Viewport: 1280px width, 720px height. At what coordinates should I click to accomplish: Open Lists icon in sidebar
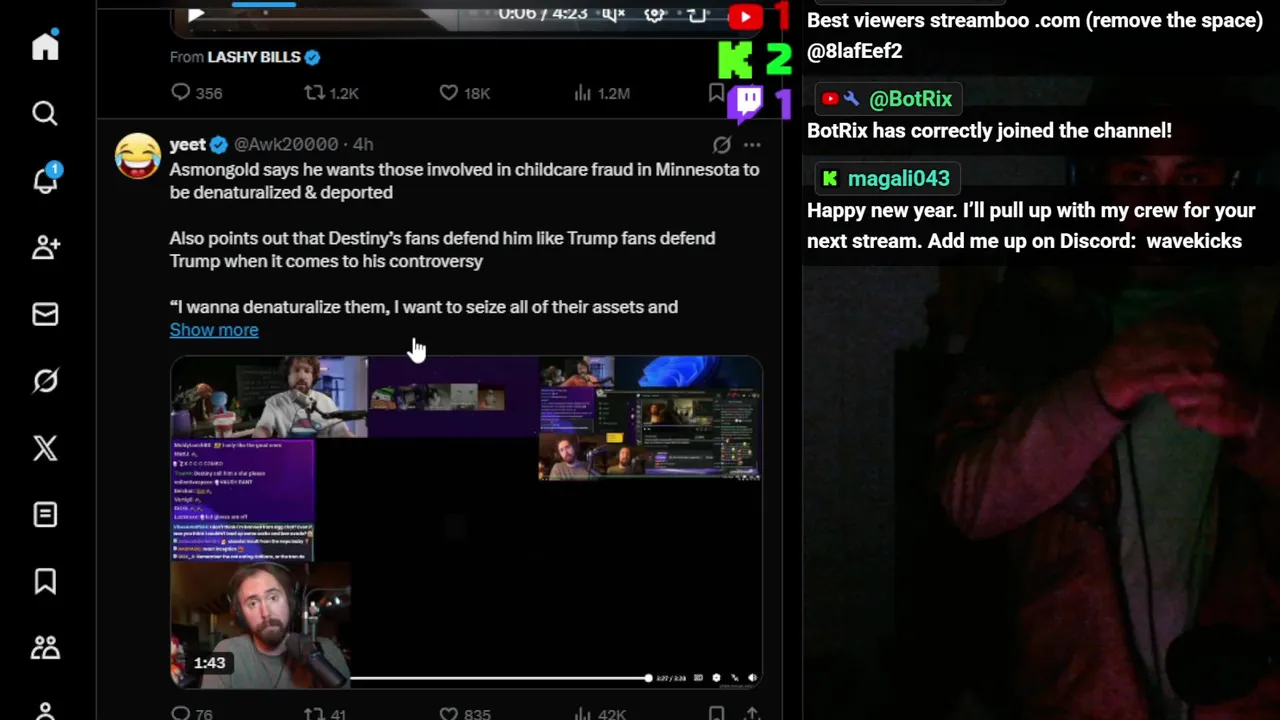tap(45, 515)
